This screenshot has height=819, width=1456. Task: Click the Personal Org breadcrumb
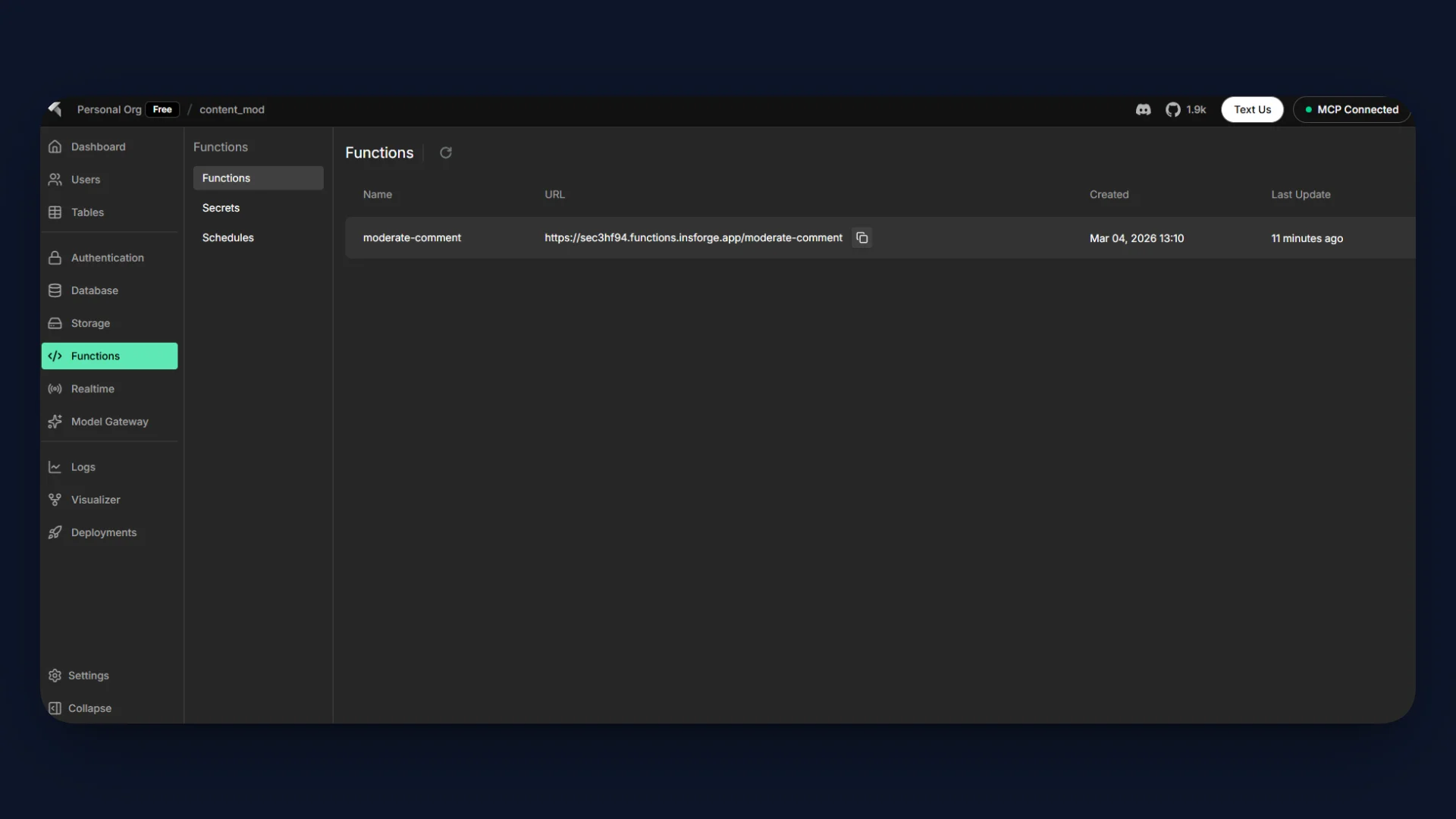[x=109, y=109]
